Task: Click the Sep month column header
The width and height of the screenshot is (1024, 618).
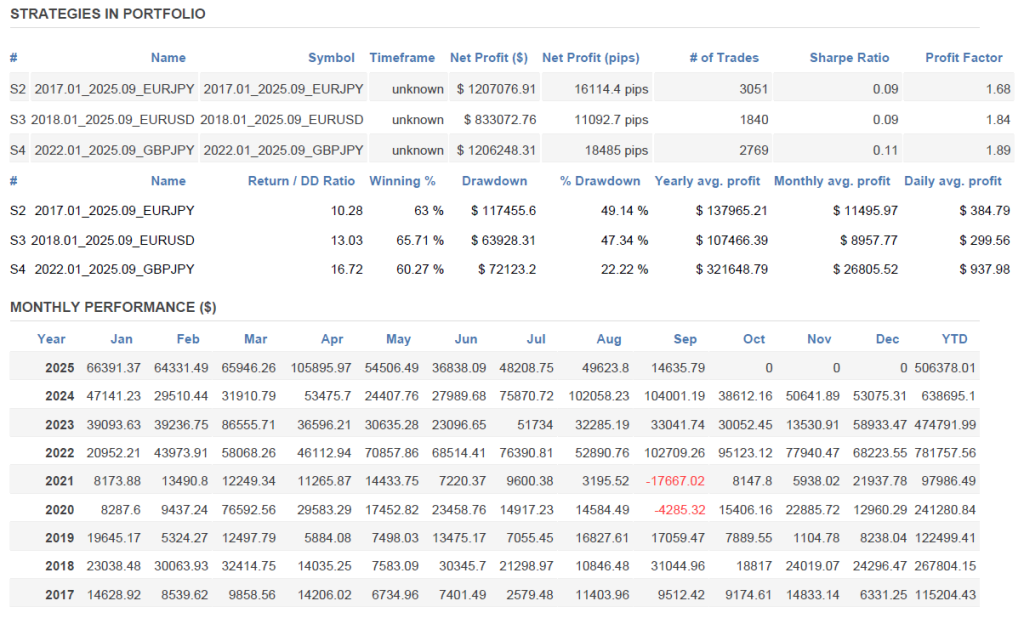Action: click(x=685, y=339)
